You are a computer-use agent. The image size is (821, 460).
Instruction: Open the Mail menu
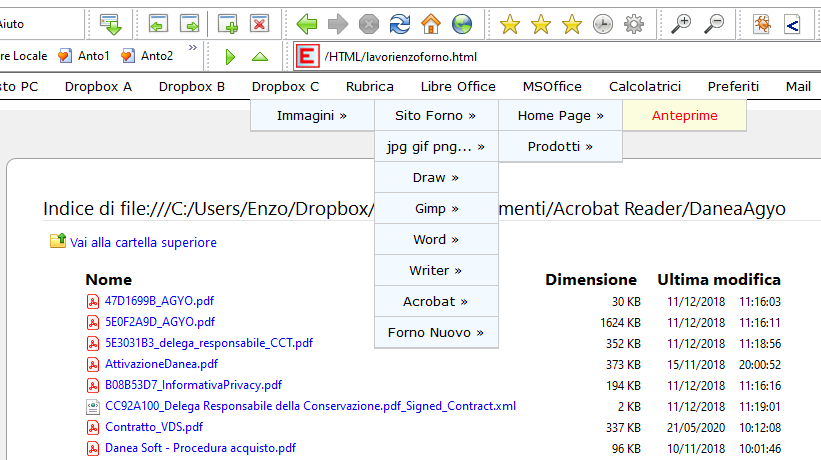pyautogui.click(x=798, y=86)
